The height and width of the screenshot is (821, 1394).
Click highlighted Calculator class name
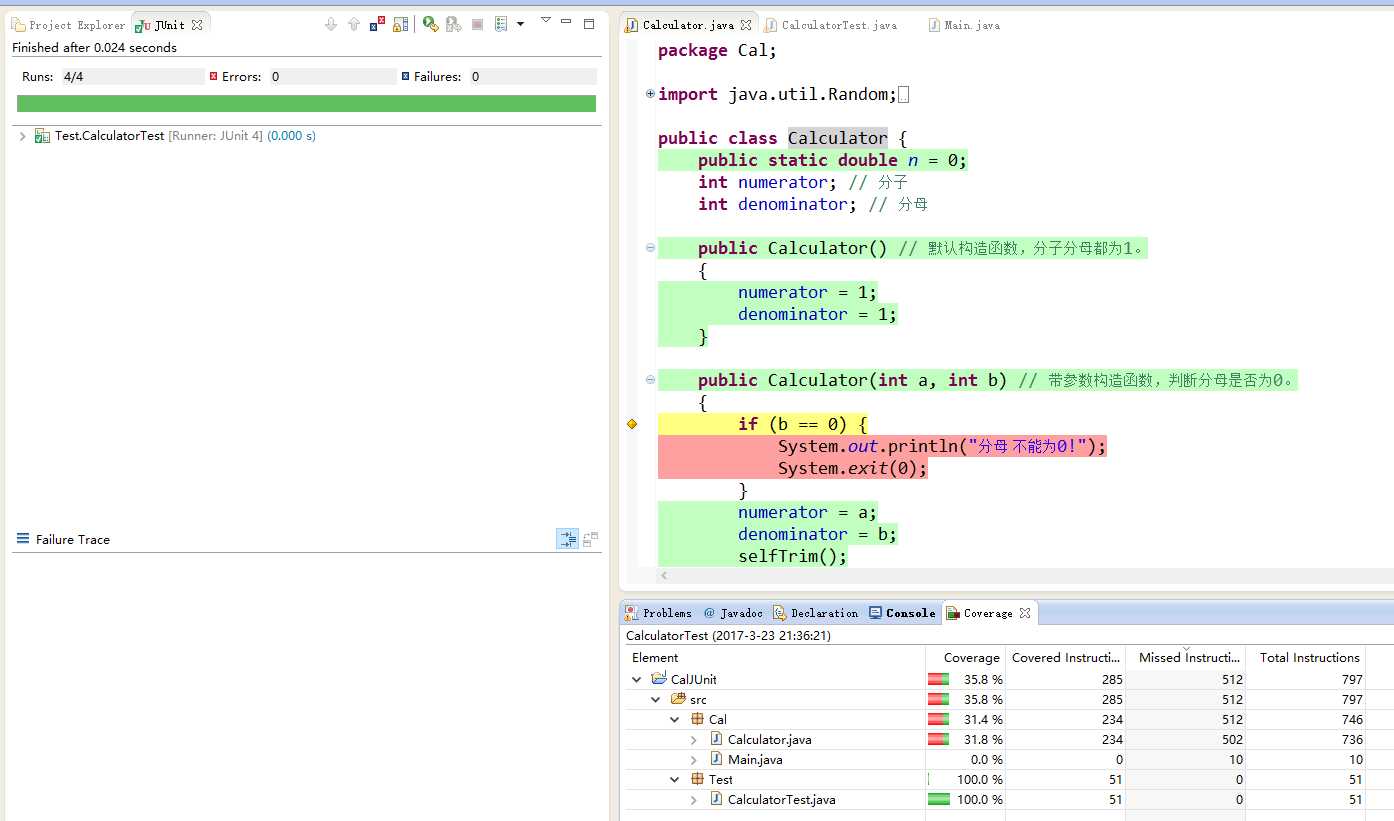[837, 138]
